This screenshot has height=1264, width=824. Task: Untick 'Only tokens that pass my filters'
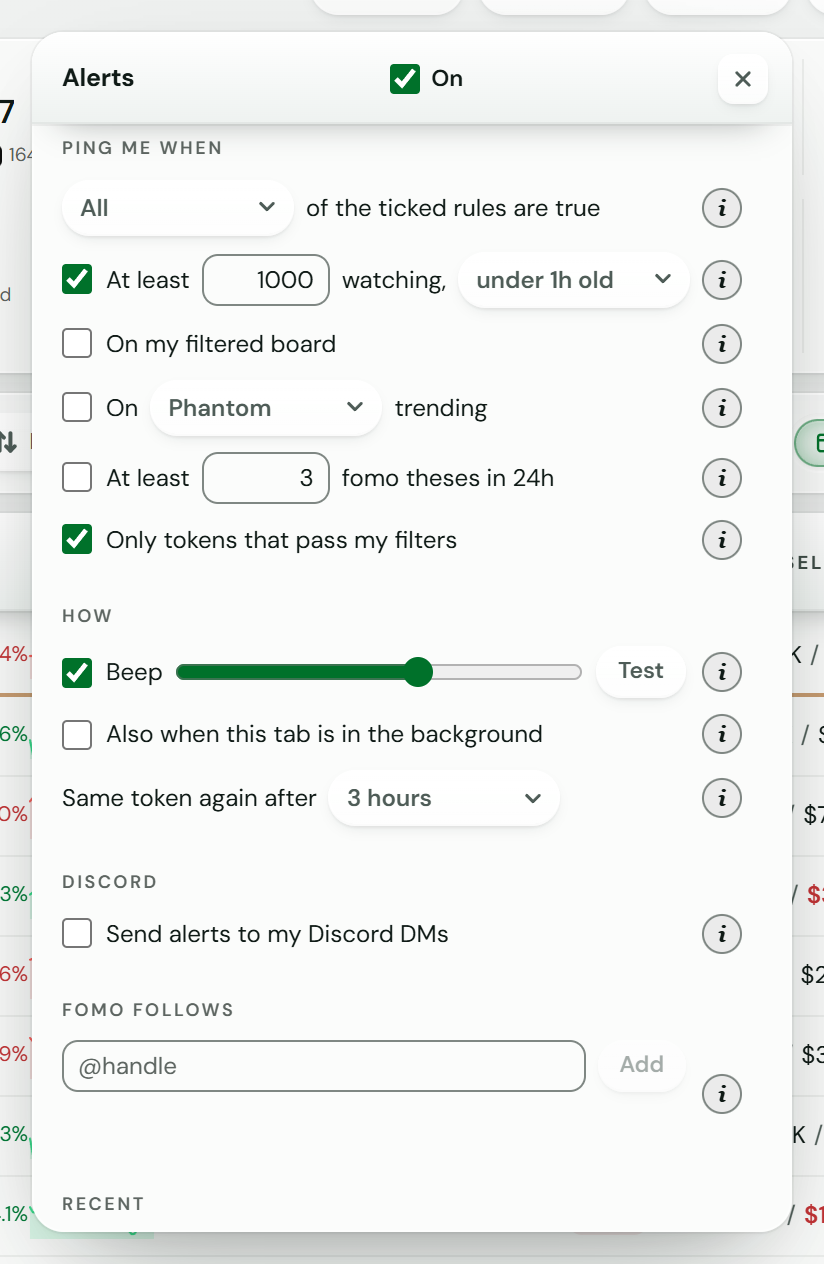coord(77,540)
